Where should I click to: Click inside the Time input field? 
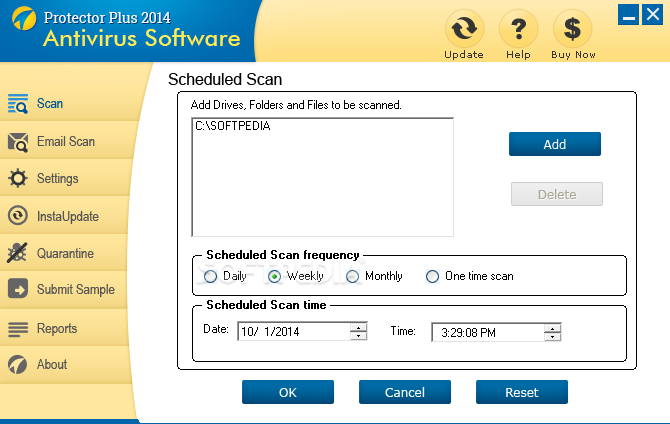[x=488, y=332]
